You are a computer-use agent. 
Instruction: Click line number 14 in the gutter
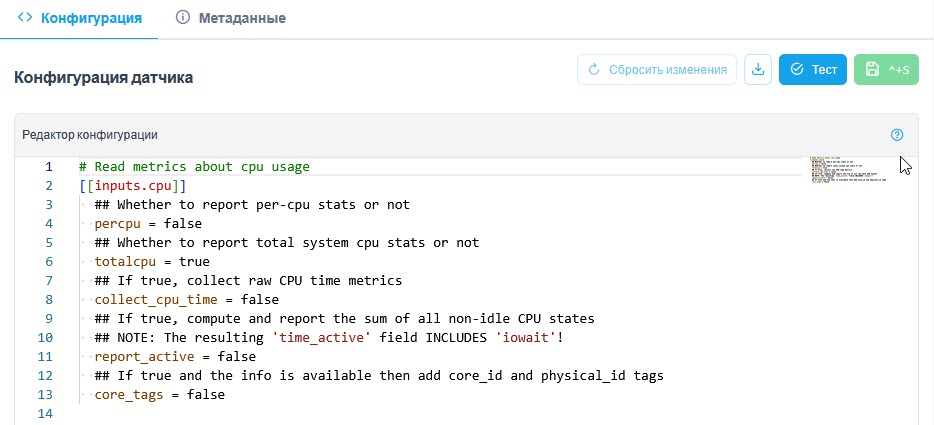[45, 414]
